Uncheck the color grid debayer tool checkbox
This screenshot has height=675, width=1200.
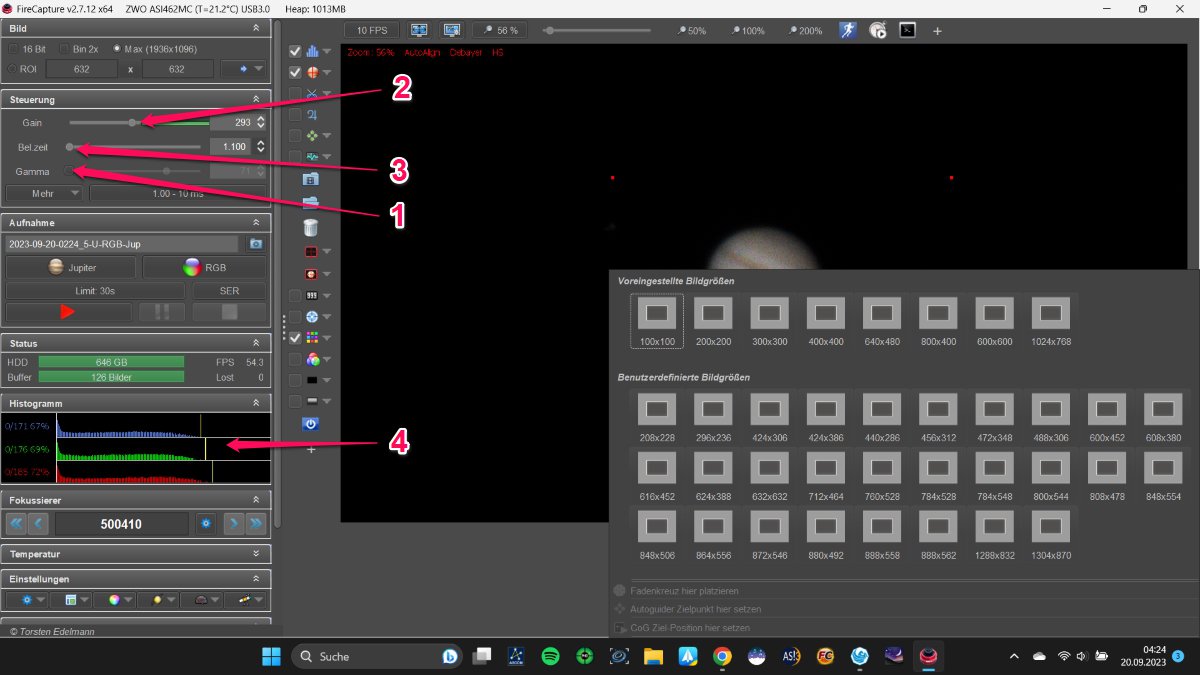[x=295, y=338]
